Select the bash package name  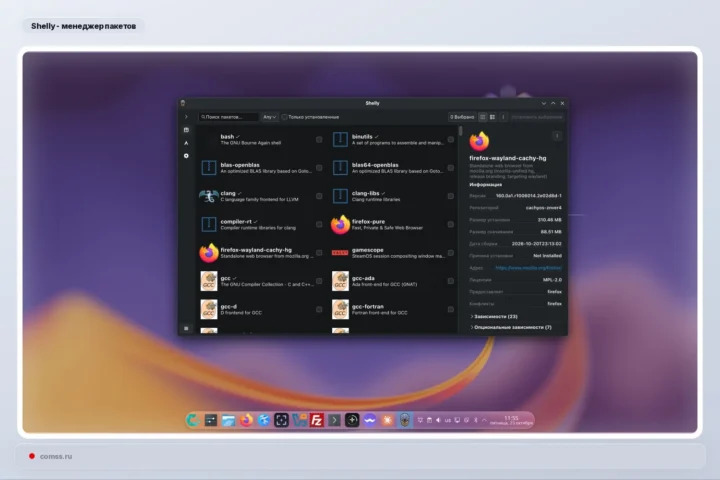(x=227, y=136)
